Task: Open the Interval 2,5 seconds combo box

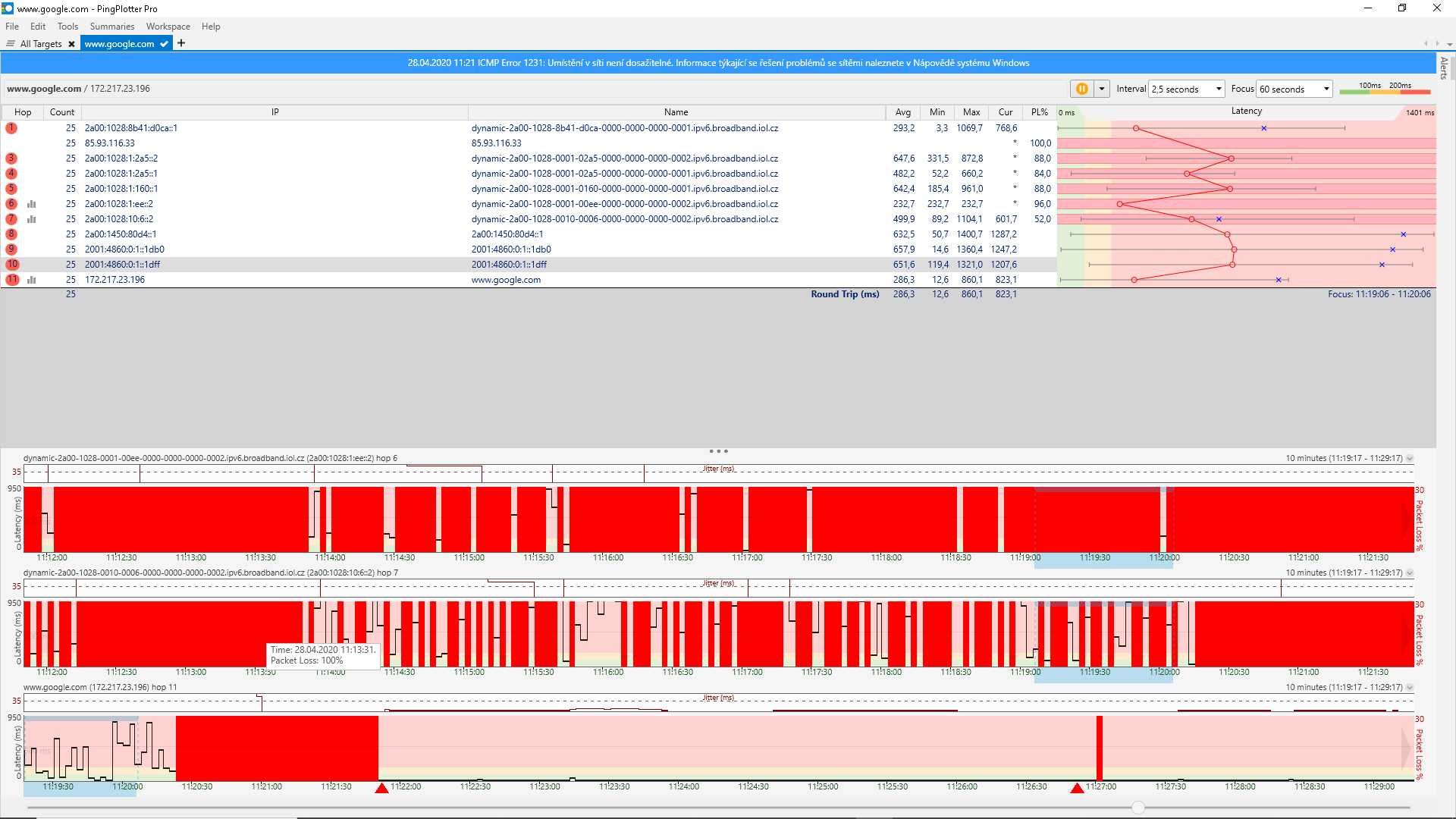Action: click(1187, 89)
